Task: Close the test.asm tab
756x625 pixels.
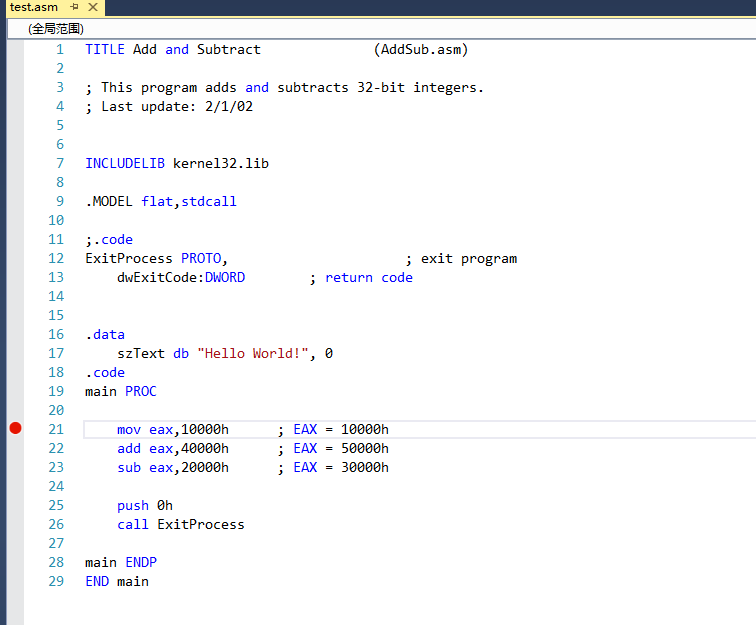Action: click(93, 7)
